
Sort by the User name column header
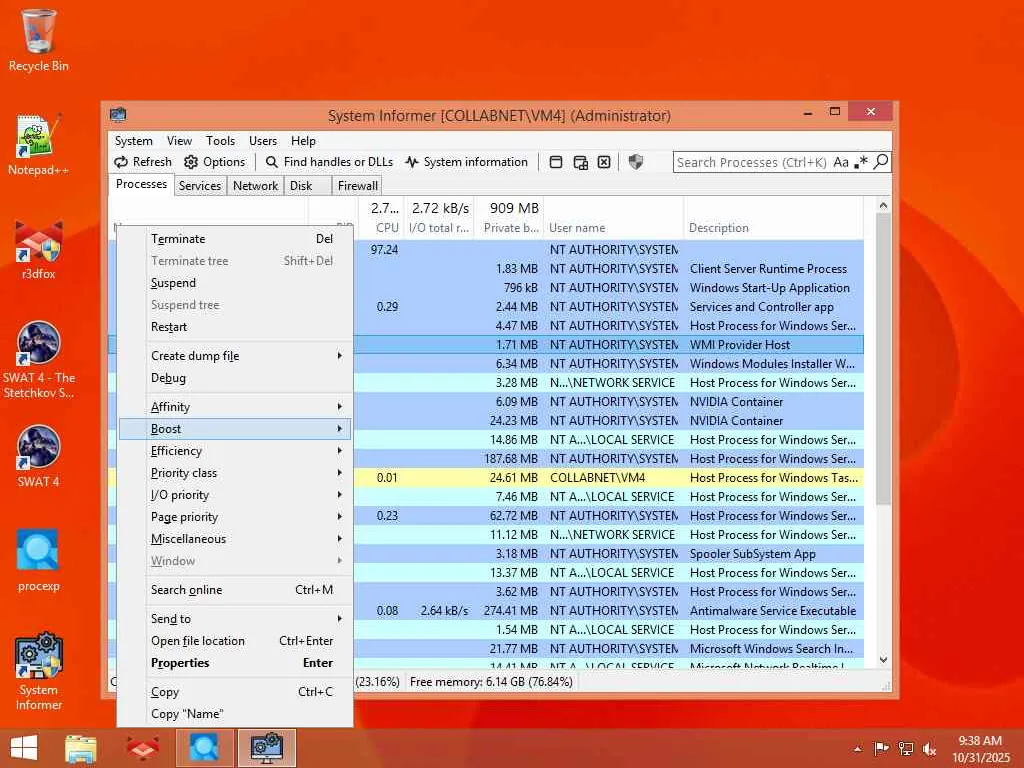point(614,218)
